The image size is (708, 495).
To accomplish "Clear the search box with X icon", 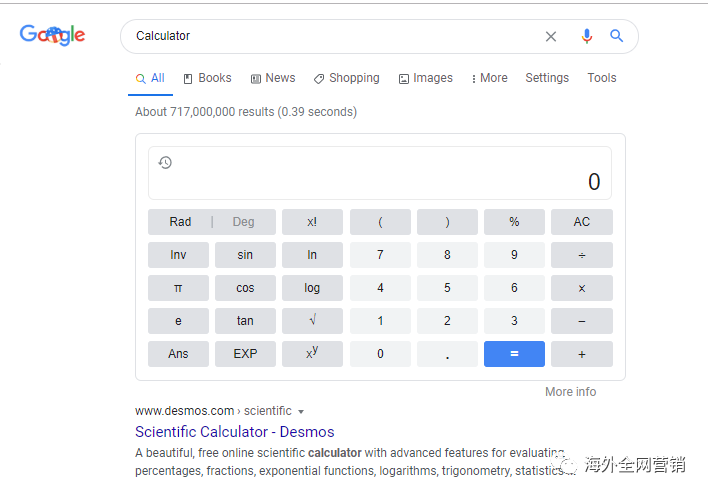I will [551, 36].
